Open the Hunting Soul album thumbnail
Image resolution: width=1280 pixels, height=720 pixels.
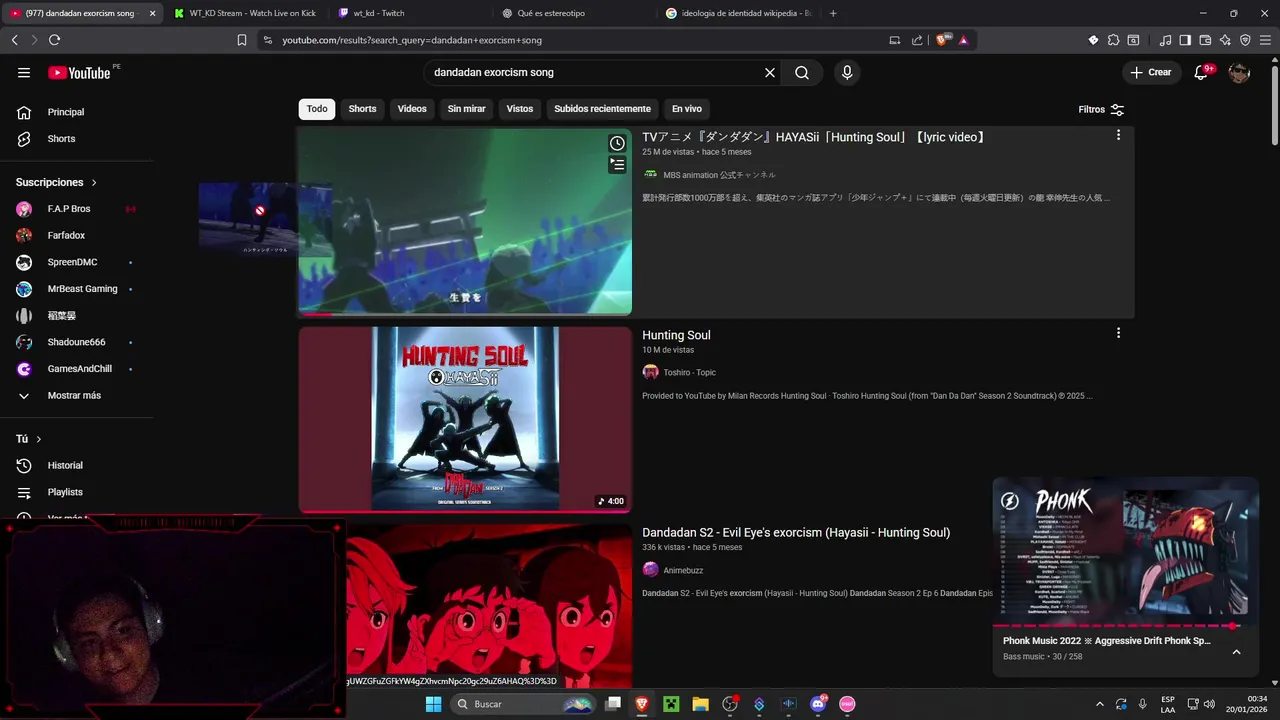pyautogui.click(x=465, y=419)
